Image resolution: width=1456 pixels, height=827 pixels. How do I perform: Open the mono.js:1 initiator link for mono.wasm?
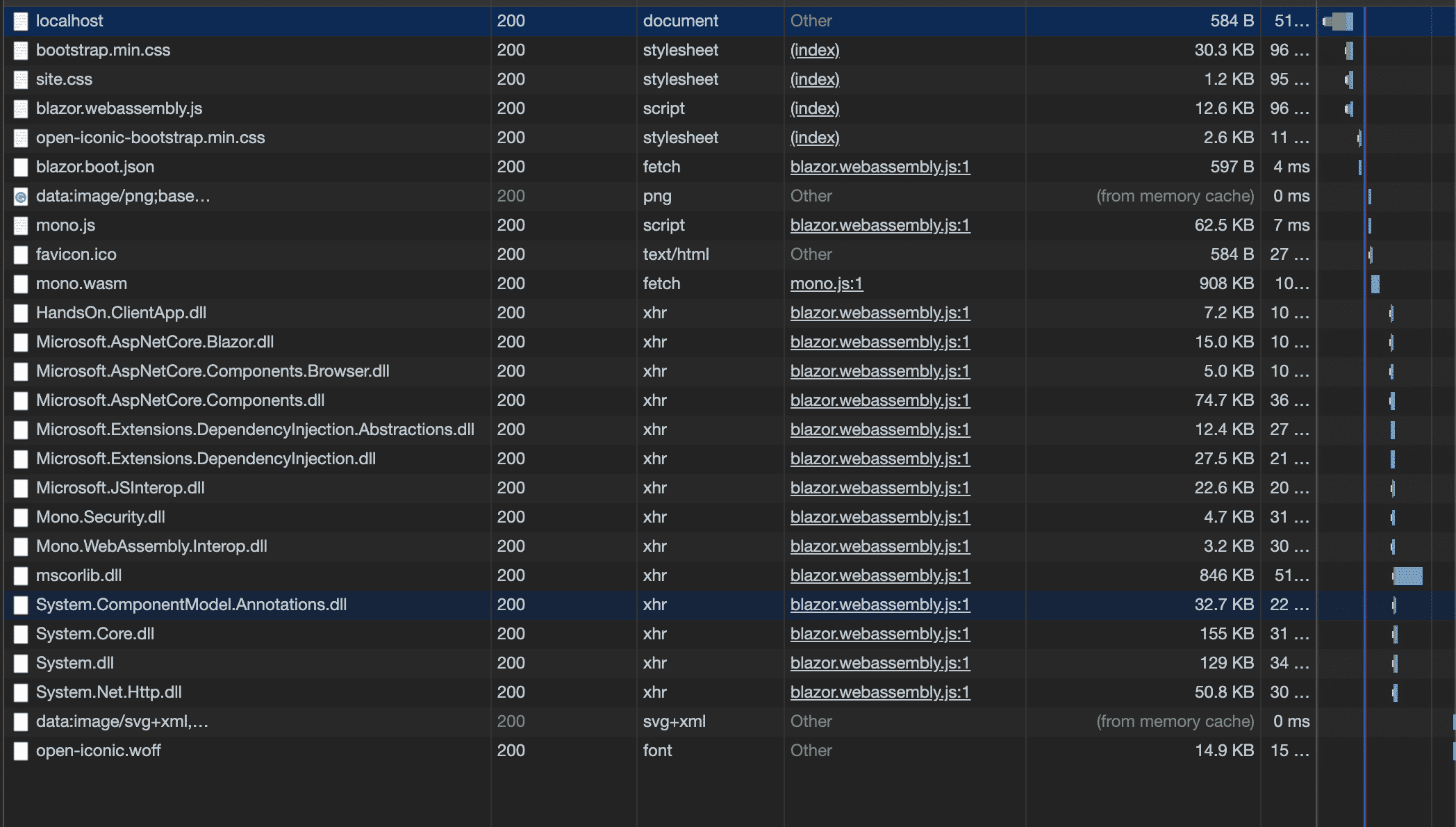[826, 284]
